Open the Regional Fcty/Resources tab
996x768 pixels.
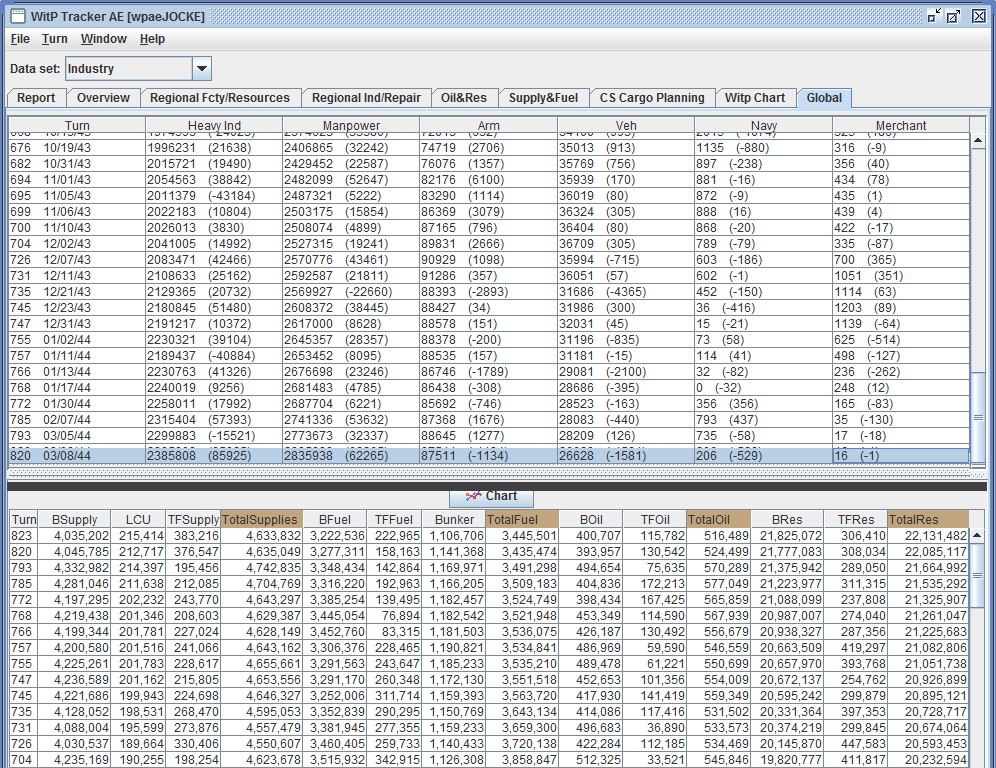[x=220, y=98]
